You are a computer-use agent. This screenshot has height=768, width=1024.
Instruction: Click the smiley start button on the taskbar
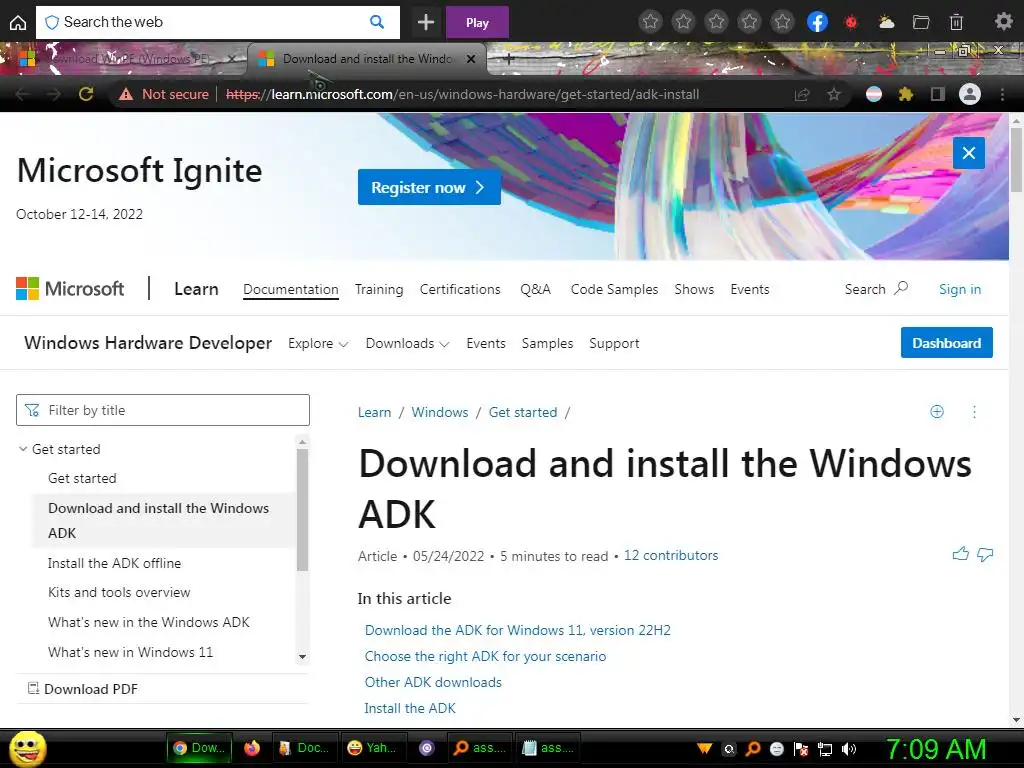[27, 748]
